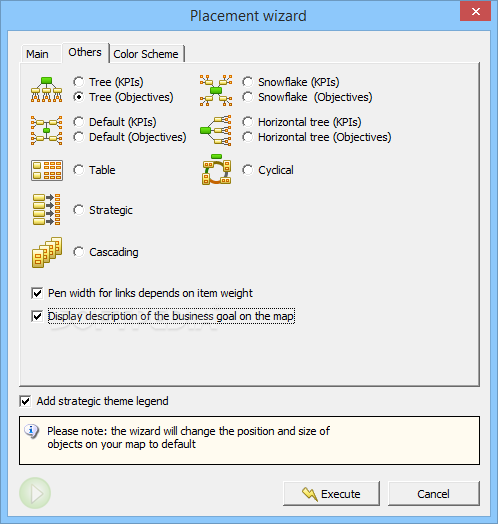This screenshot has width=498, height=524.
Task: Click the info icon in the note box
Action: pyautogui.click(x=32, y=431)
